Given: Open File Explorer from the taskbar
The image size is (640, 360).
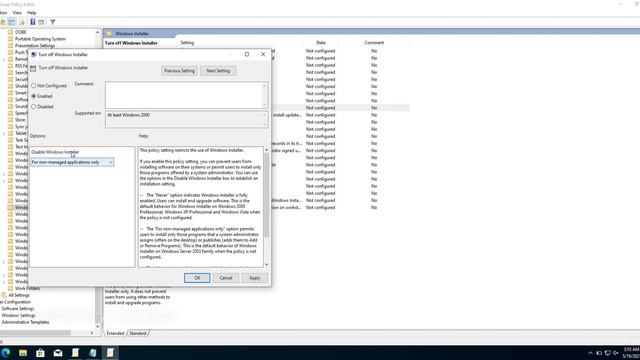Looking at the screenshot, I should (23, 353).
